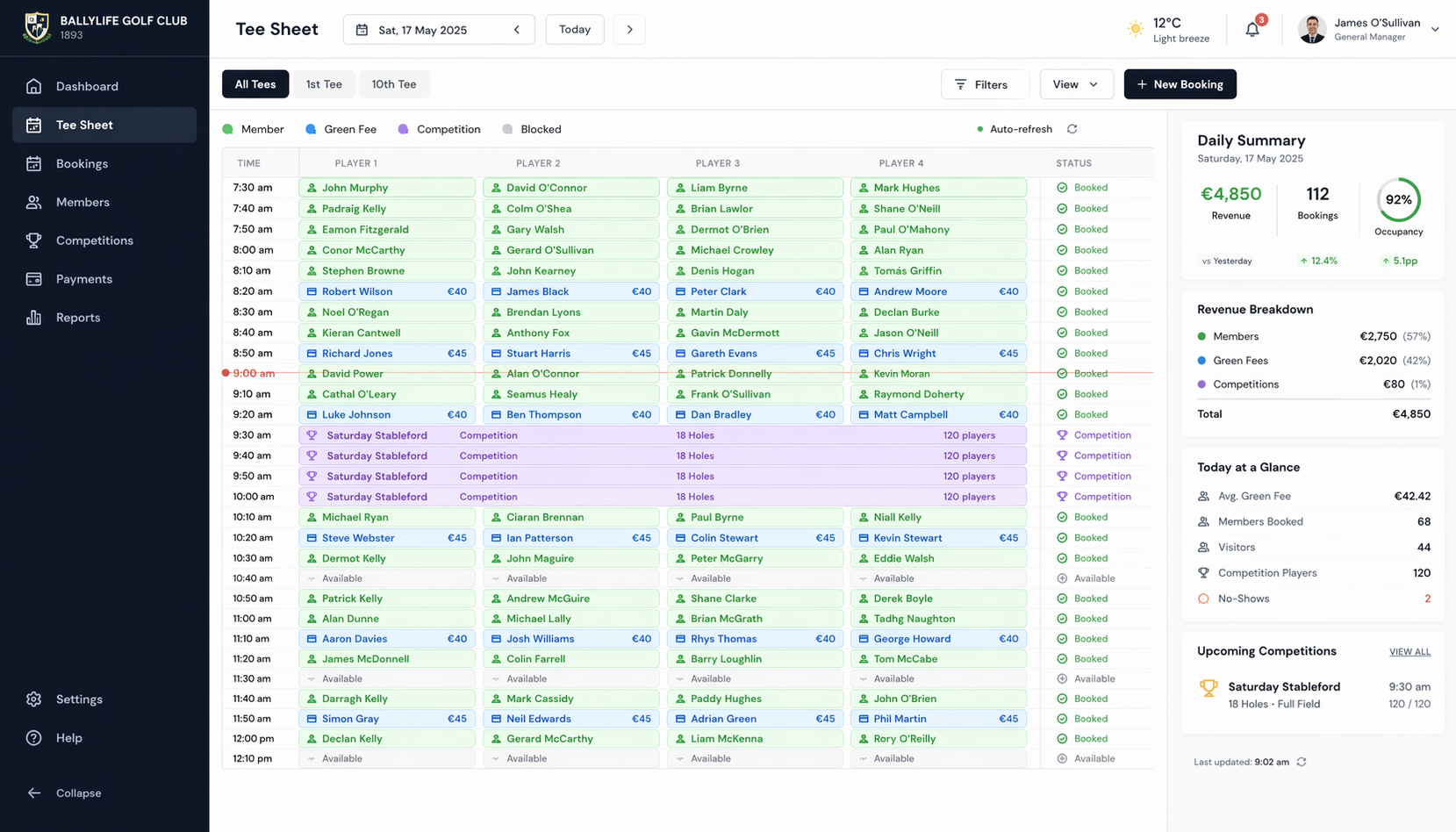Switch the tee filter to All Tees
The height and width of the screenshot is (832, 1456).
click(255, 83)
